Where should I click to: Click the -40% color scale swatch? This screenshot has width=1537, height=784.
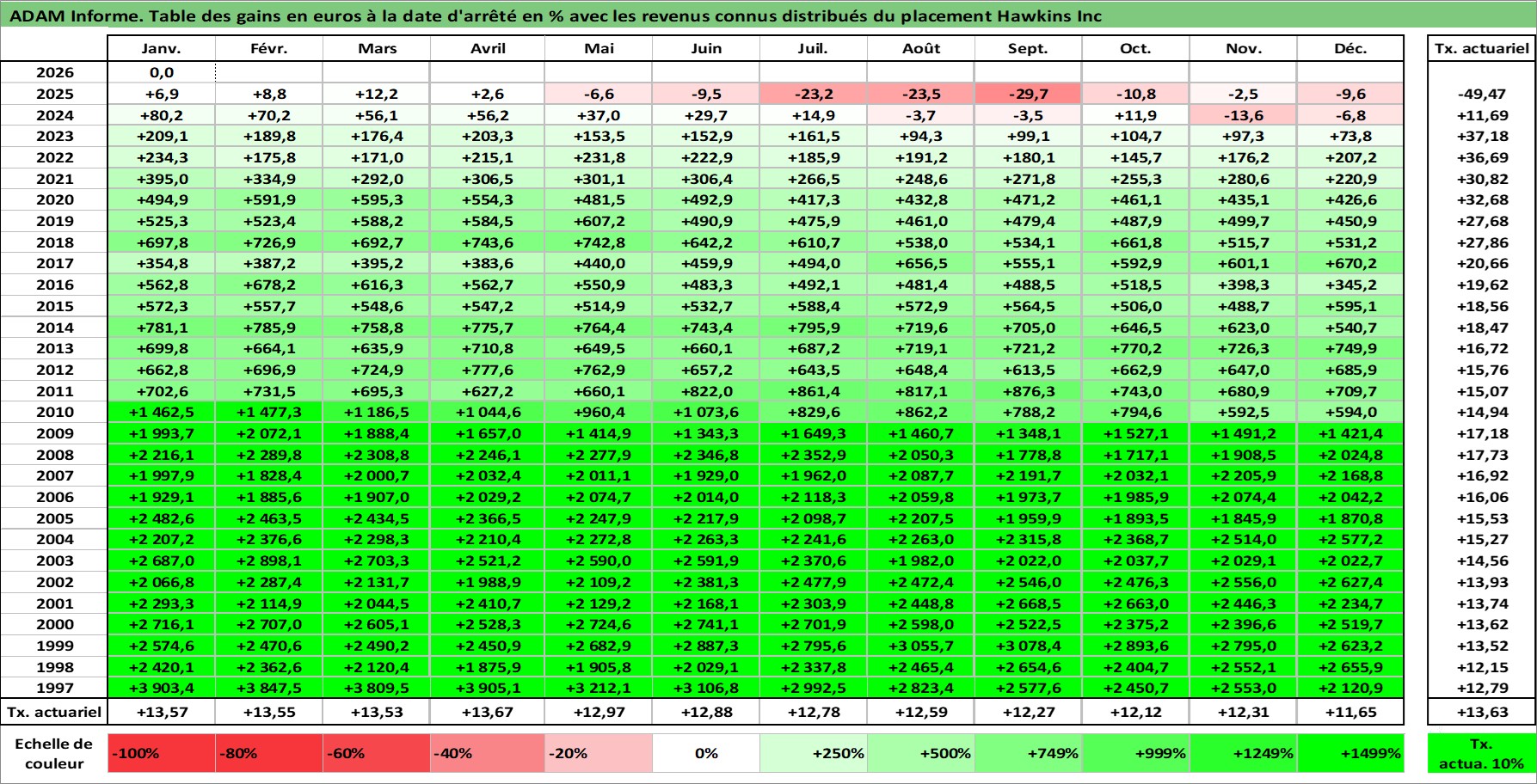[488, 753]
